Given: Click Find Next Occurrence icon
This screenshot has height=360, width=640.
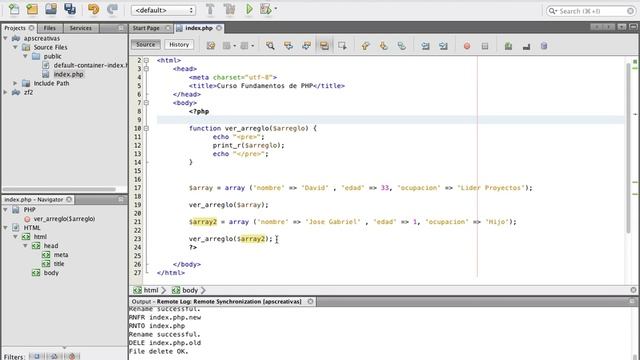Looking at the screenshot, I should [x=306, y=46].
